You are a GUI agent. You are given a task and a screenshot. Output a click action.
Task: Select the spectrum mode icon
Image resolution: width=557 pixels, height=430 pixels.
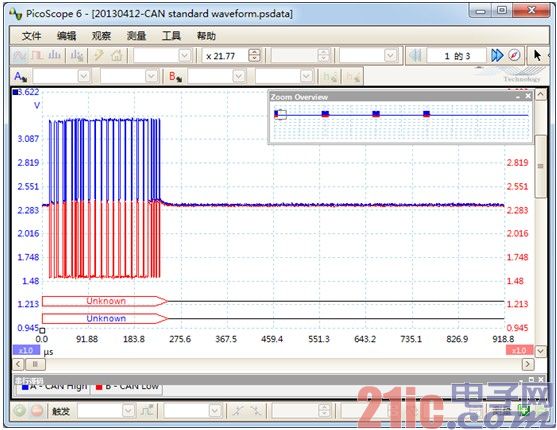tap(54, 55)
